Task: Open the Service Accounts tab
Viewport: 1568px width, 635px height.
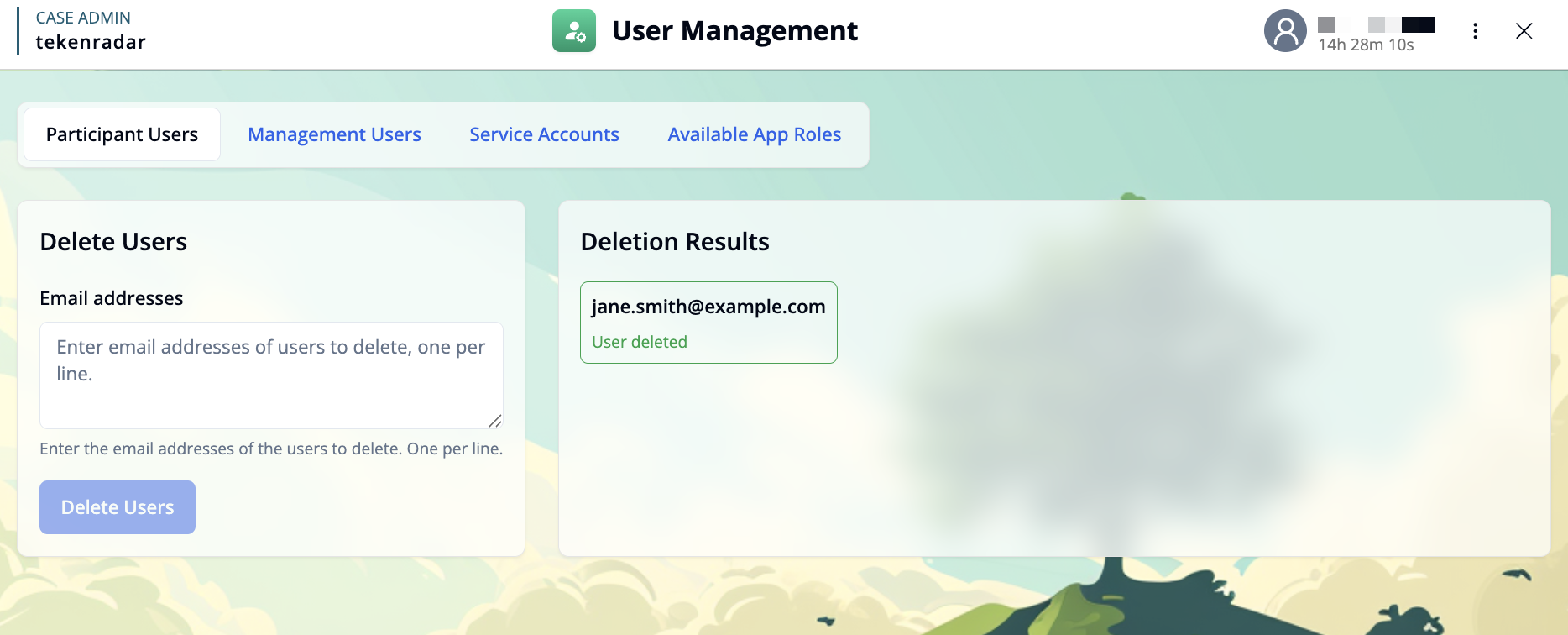Action: 544,134
